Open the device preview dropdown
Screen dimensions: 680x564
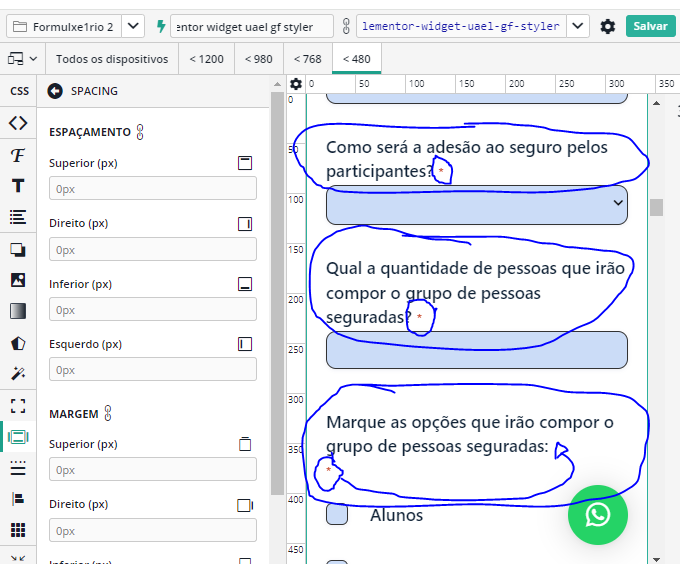pos(22,59)
